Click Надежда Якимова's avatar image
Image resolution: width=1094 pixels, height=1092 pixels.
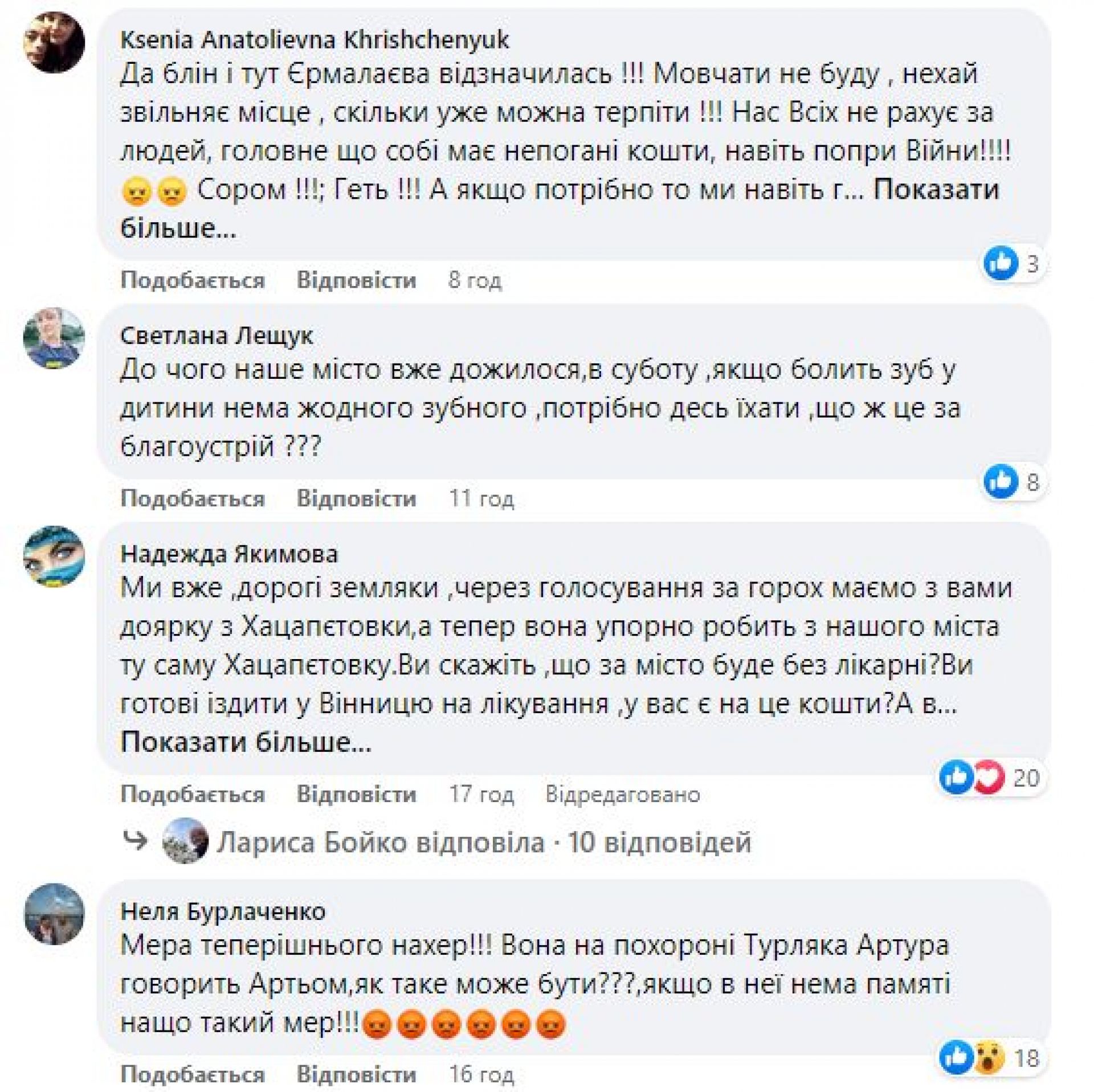54,556
